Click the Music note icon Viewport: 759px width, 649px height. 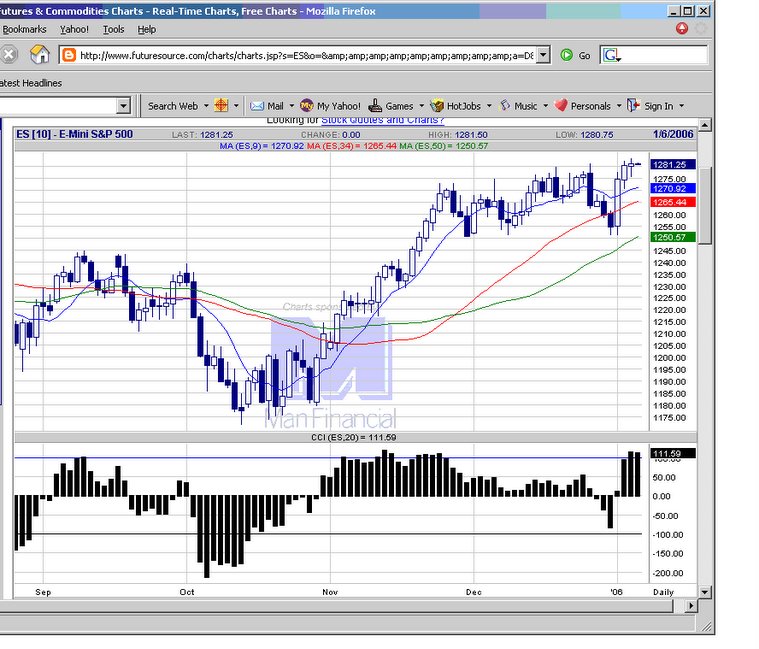coord(505,105)
